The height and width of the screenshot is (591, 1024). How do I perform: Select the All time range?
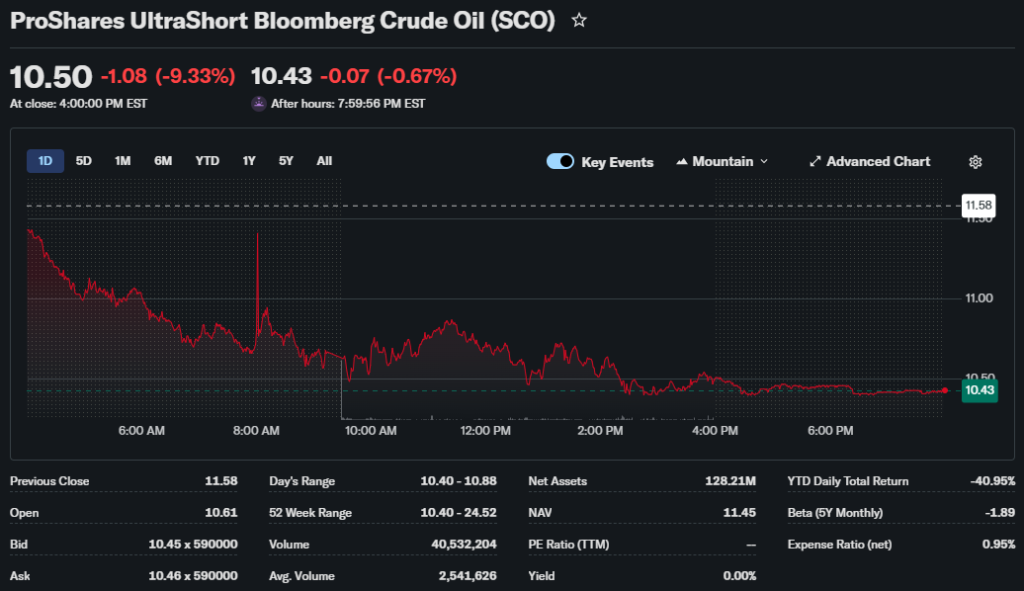[324, 161]
